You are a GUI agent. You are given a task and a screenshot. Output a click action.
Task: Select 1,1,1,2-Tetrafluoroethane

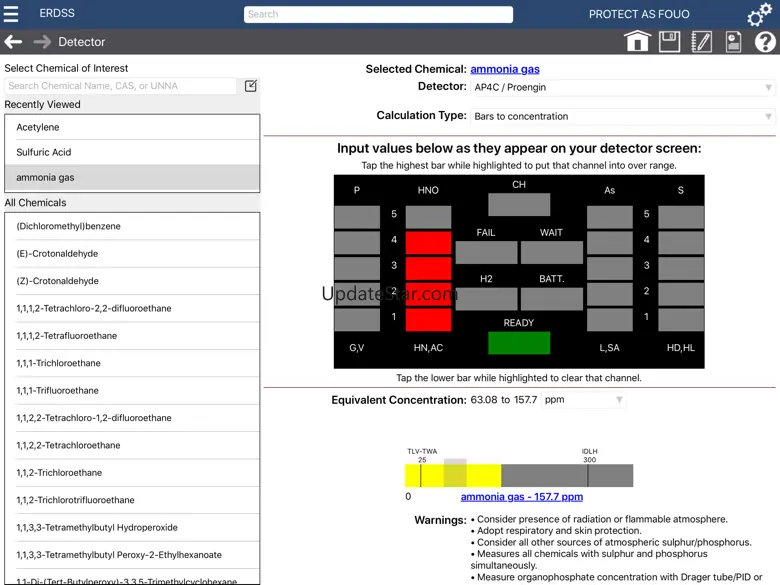(132, 336)
